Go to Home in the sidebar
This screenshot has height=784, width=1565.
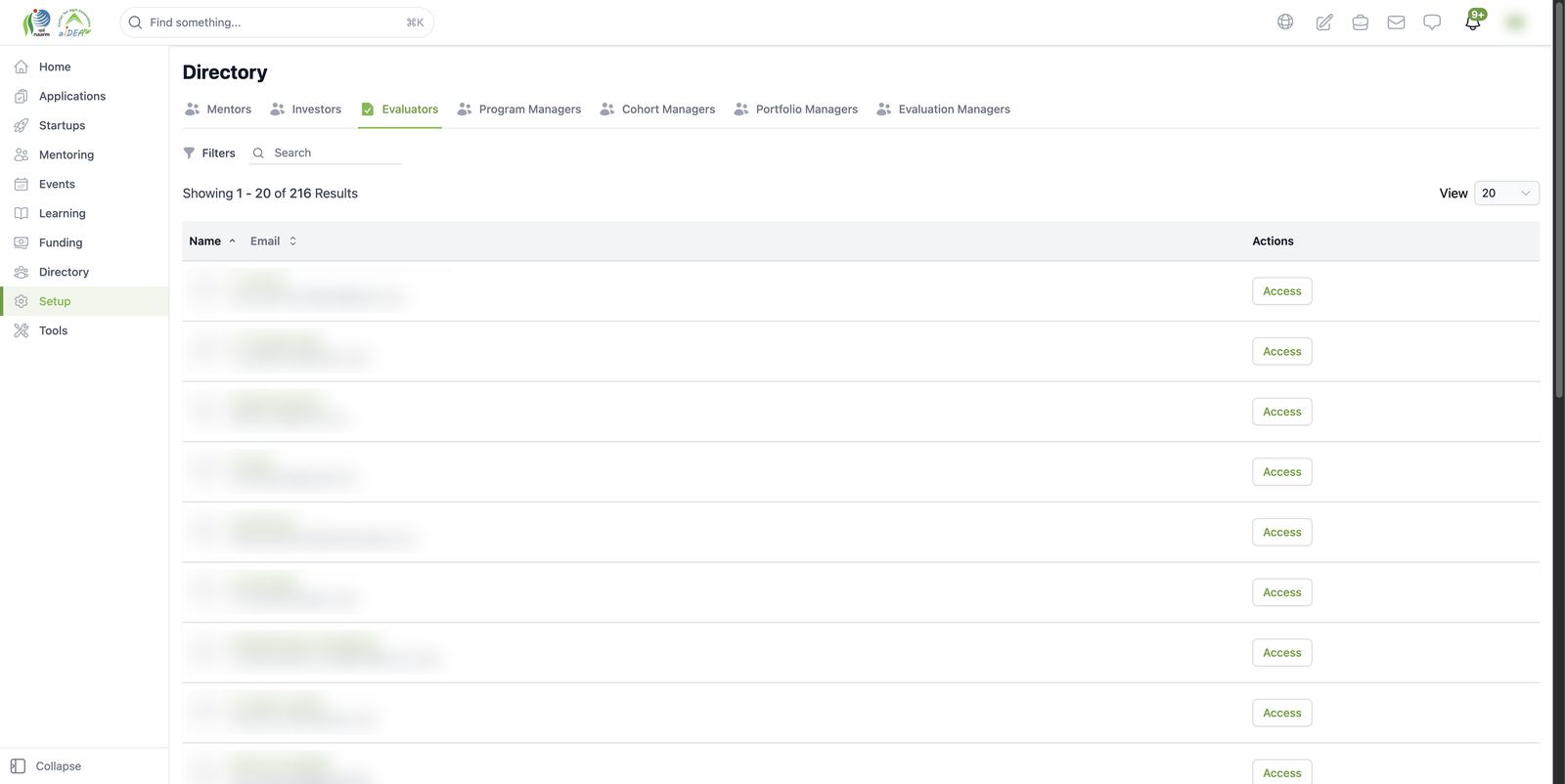(84, 66)
